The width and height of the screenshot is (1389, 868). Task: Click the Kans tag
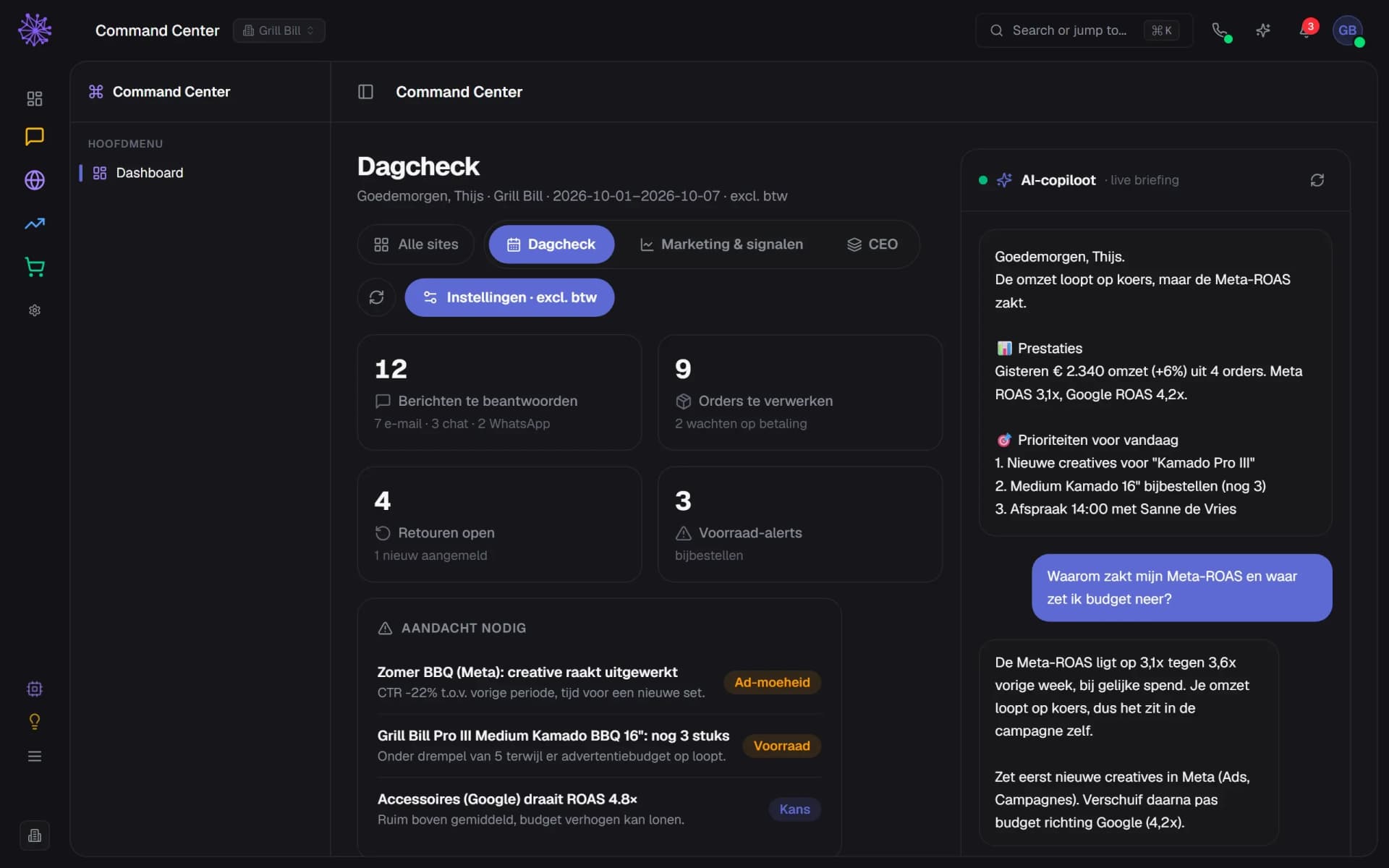tap(794, 809)
